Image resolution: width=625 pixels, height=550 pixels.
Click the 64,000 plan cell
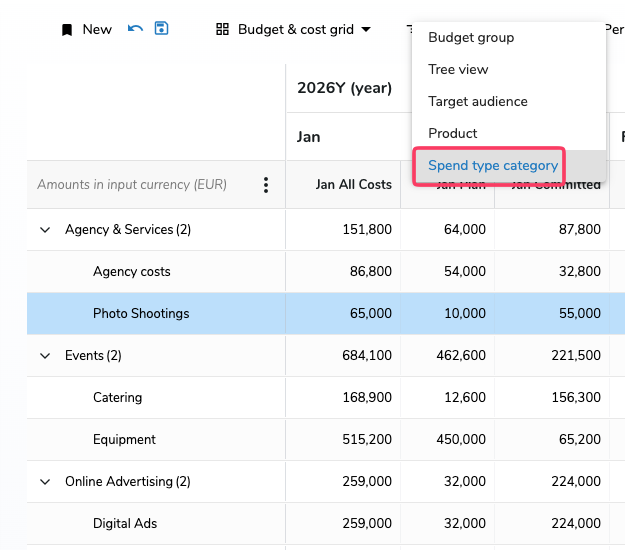(448, 230)
